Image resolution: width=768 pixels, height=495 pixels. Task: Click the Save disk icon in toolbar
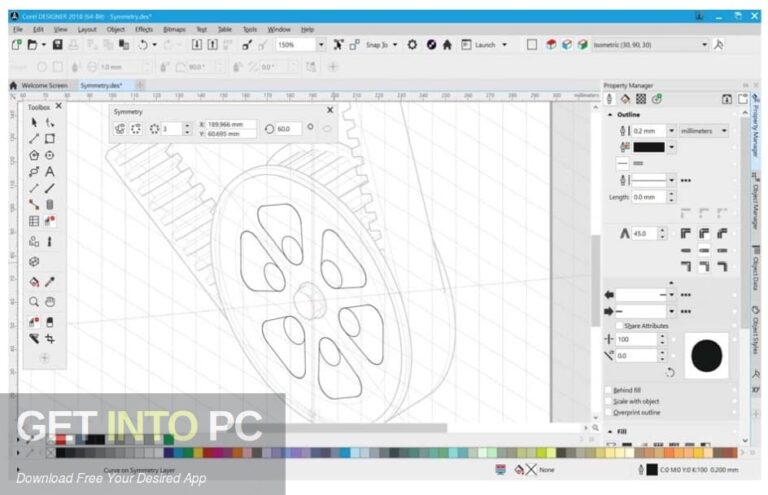[57, 45]
